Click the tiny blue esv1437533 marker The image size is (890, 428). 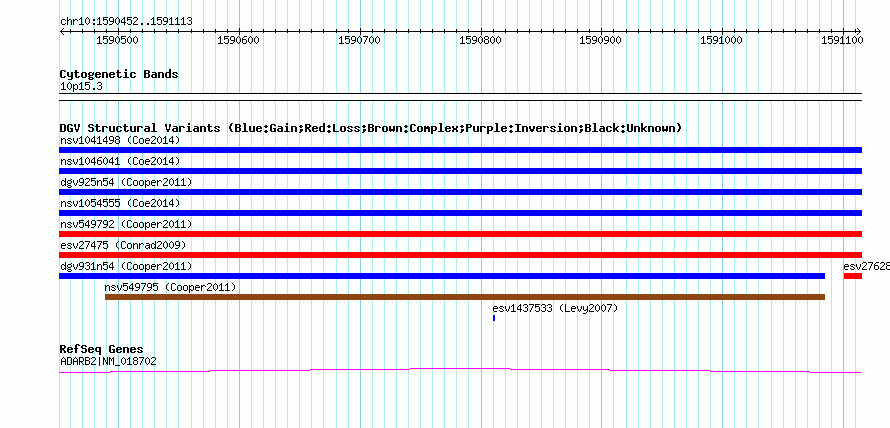click(x=494, y=318)
